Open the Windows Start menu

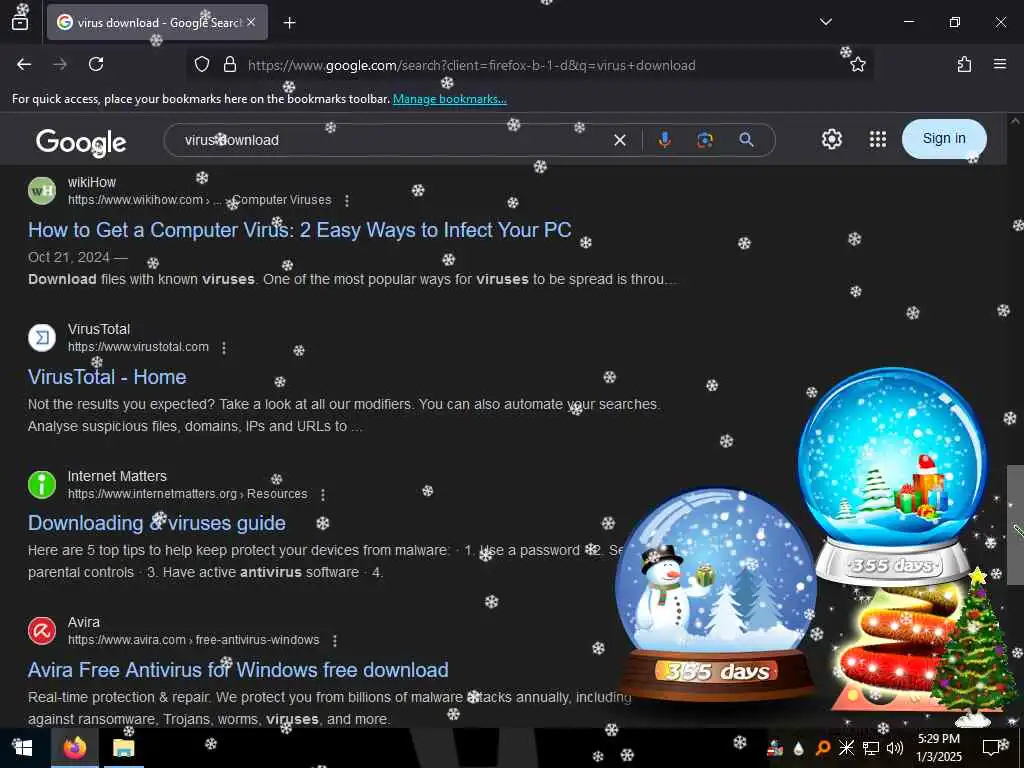(24, 748)
